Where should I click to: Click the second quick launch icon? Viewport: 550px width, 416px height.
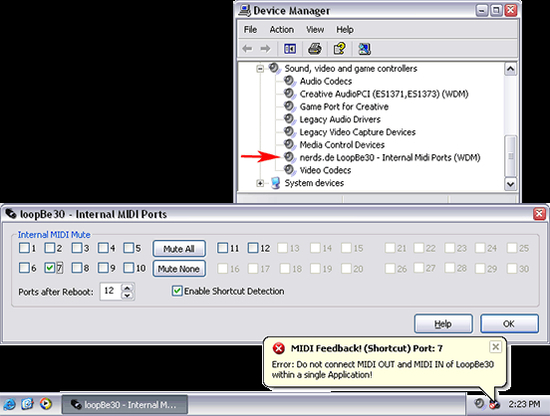tap(27, 404)
